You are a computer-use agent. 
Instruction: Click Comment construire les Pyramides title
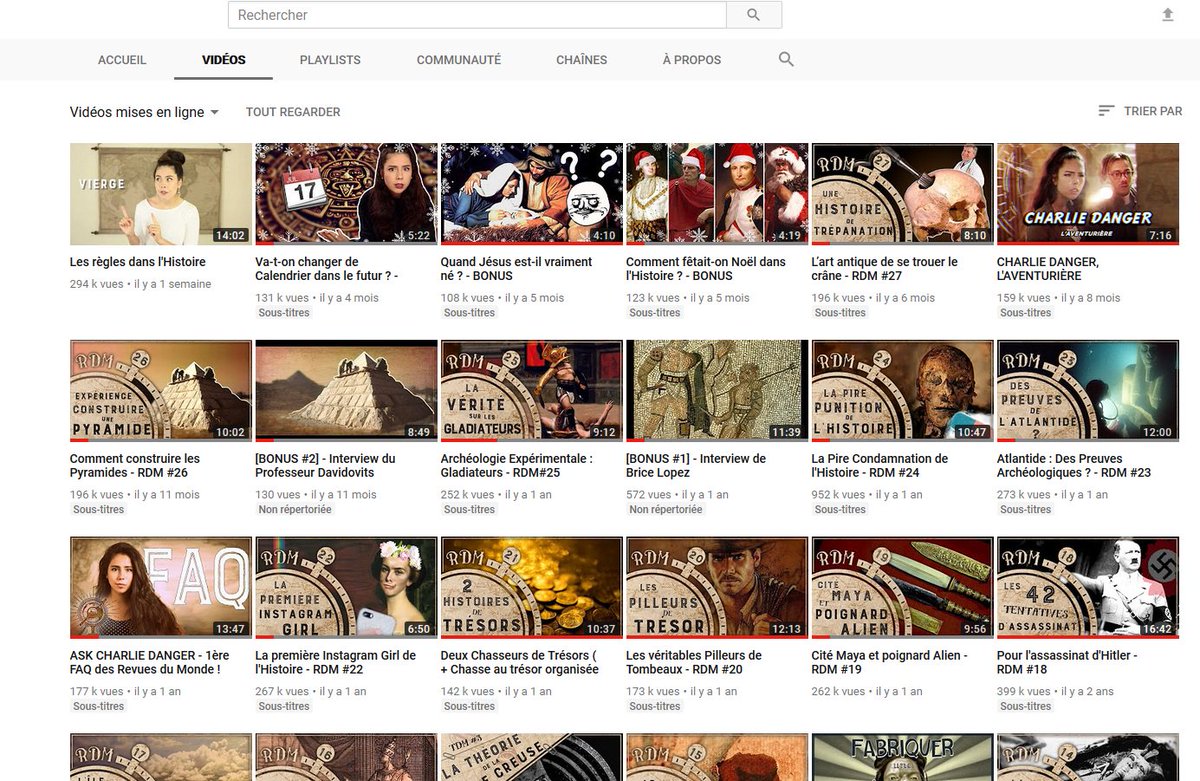[135, 466]
